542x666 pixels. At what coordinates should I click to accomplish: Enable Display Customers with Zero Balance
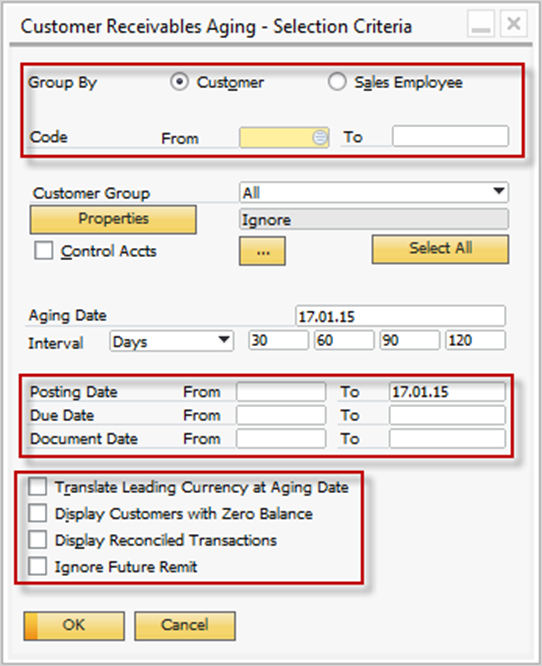(x=38, y=513)
